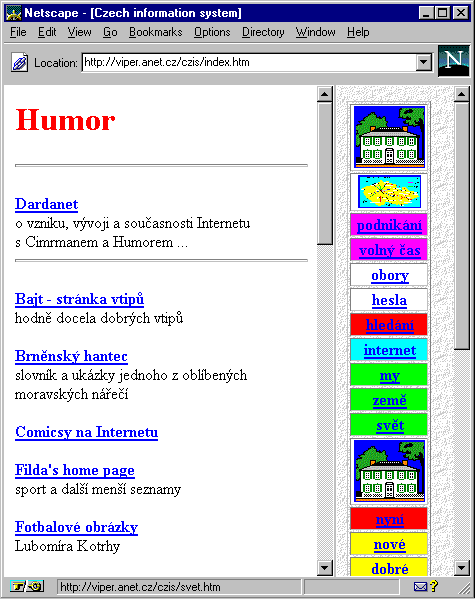Viewport: 475px width, 599px height.
Task: Open the mail envelope icon in status bar
Action: pos(420,586)
